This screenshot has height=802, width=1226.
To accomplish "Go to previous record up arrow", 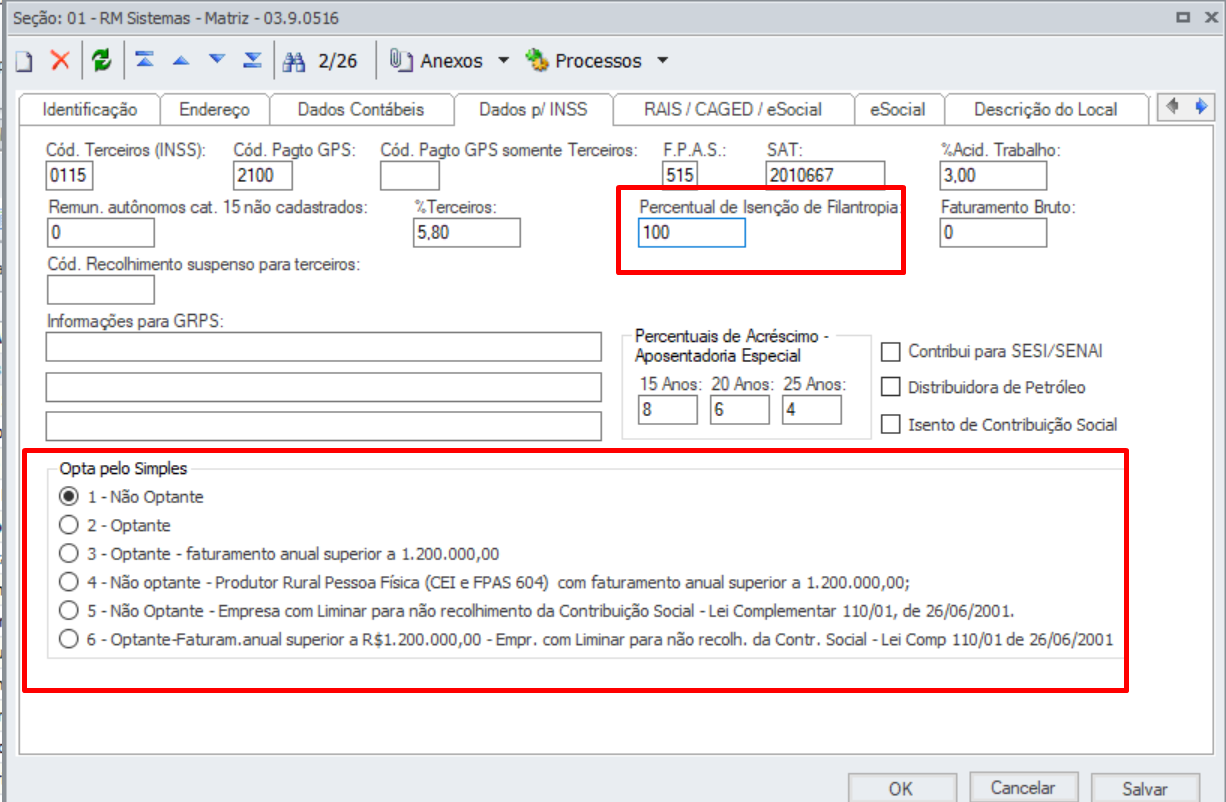I will click(x=181, y=60).
